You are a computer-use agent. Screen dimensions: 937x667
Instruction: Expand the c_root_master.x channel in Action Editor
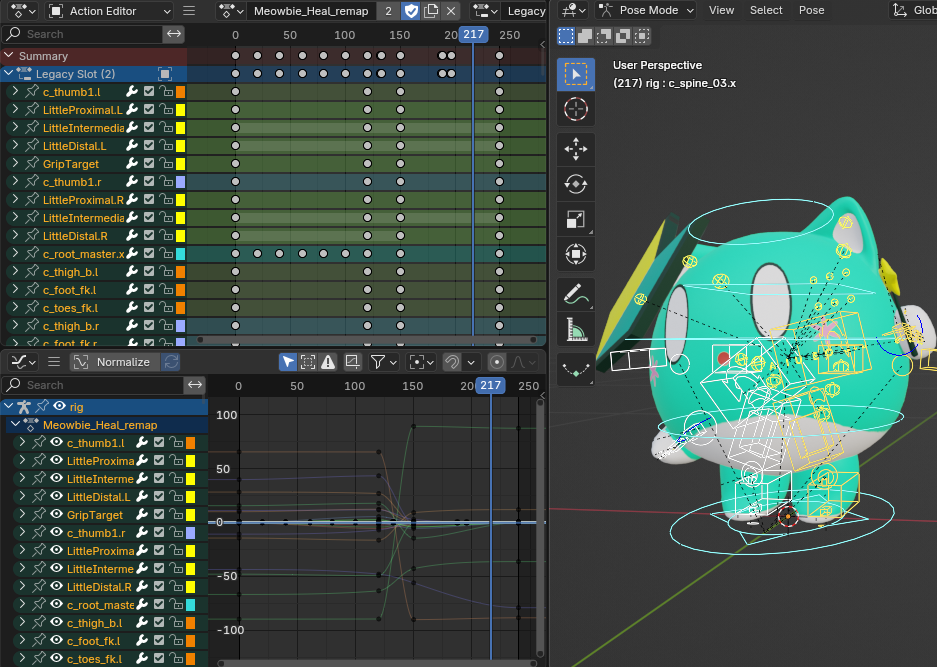(x=16, y=253)
